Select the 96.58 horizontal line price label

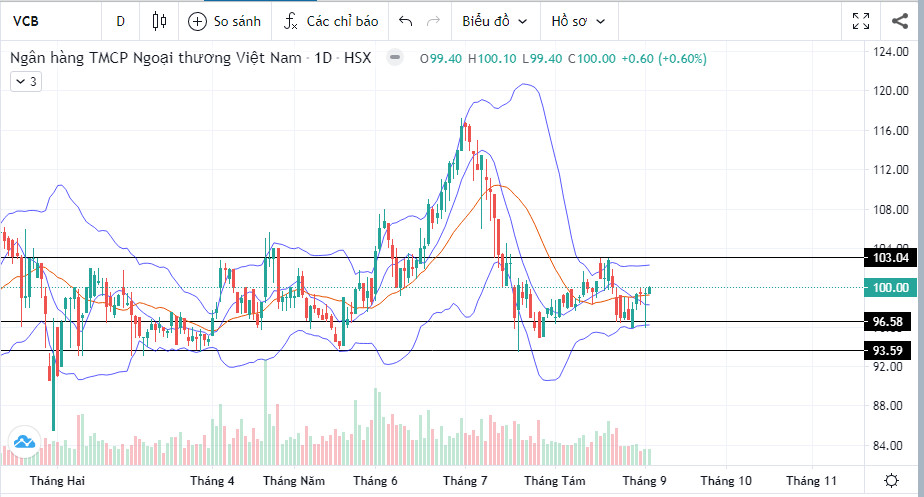(890, 322)
